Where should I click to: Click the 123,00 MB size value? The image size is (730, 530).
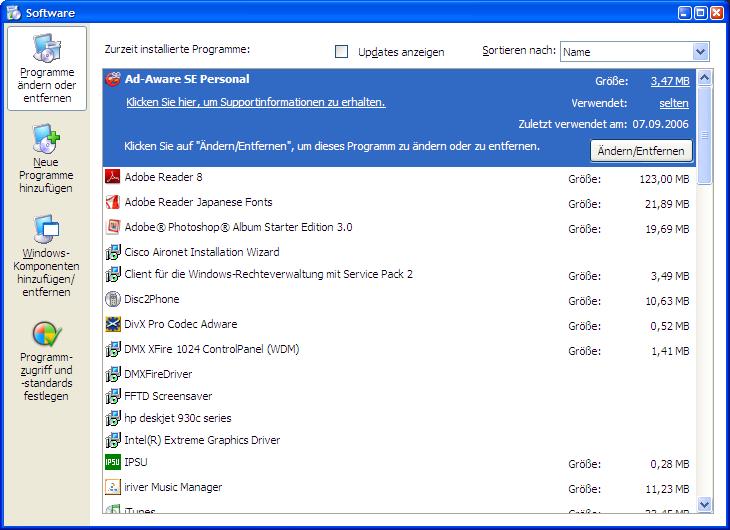664,179
